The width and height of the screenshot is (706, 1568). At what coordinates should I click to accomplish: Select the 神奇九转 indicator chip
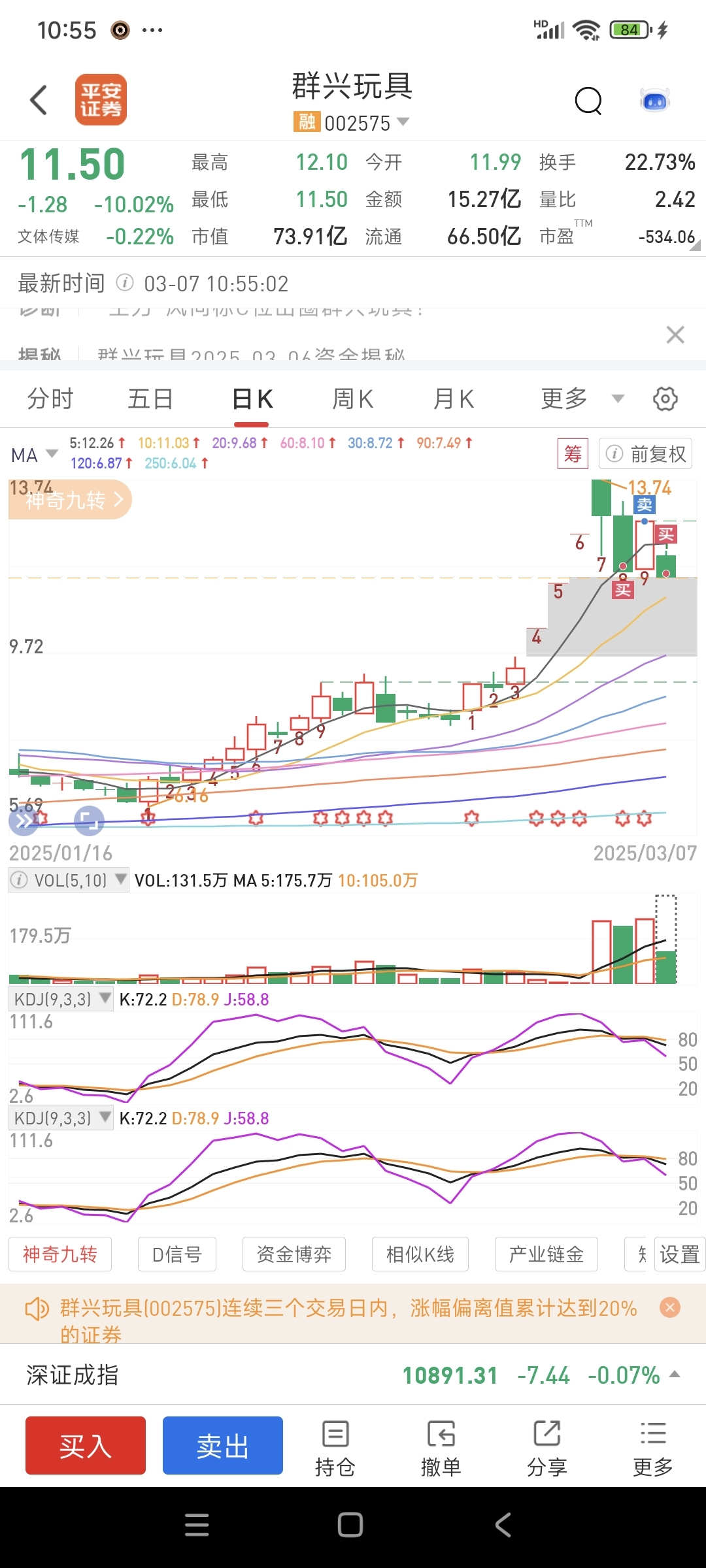point(60,1254)
